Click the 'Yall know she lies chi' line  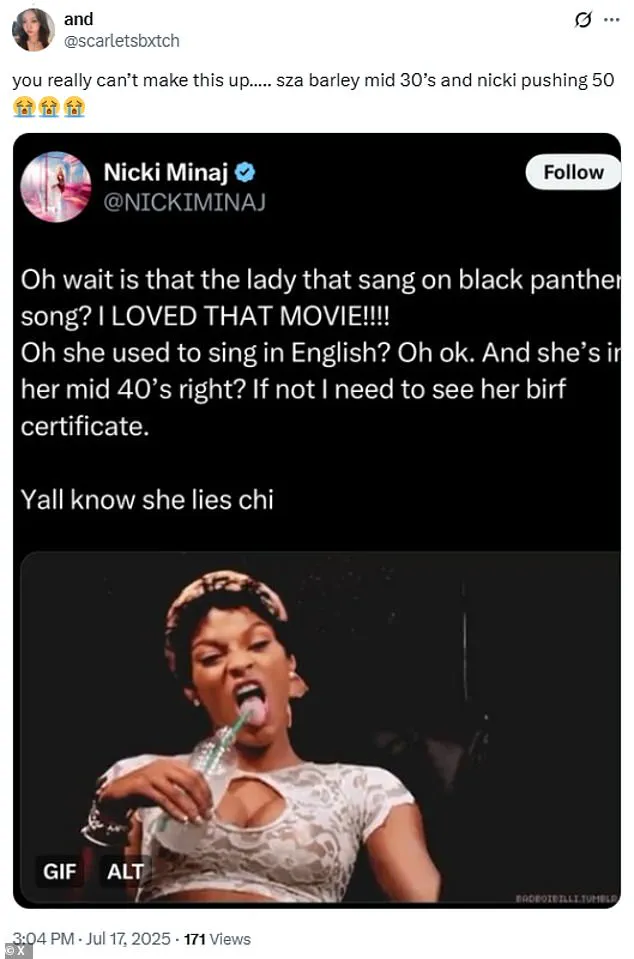[x=147, y=498]
